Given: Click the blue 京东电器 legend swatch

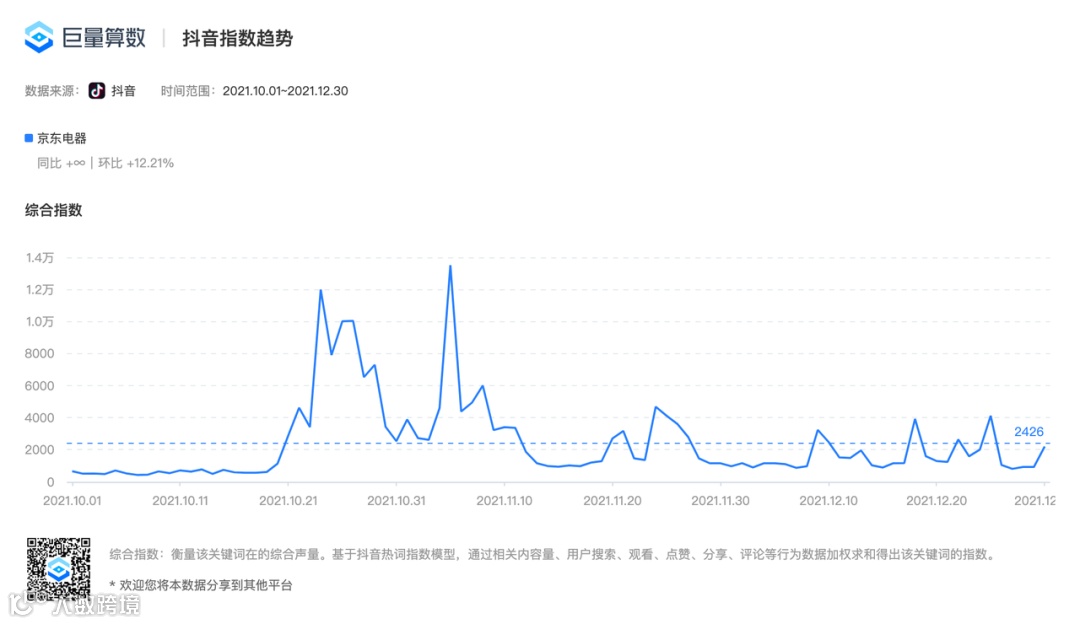Looking at the screenshot, I should point(29,138).
